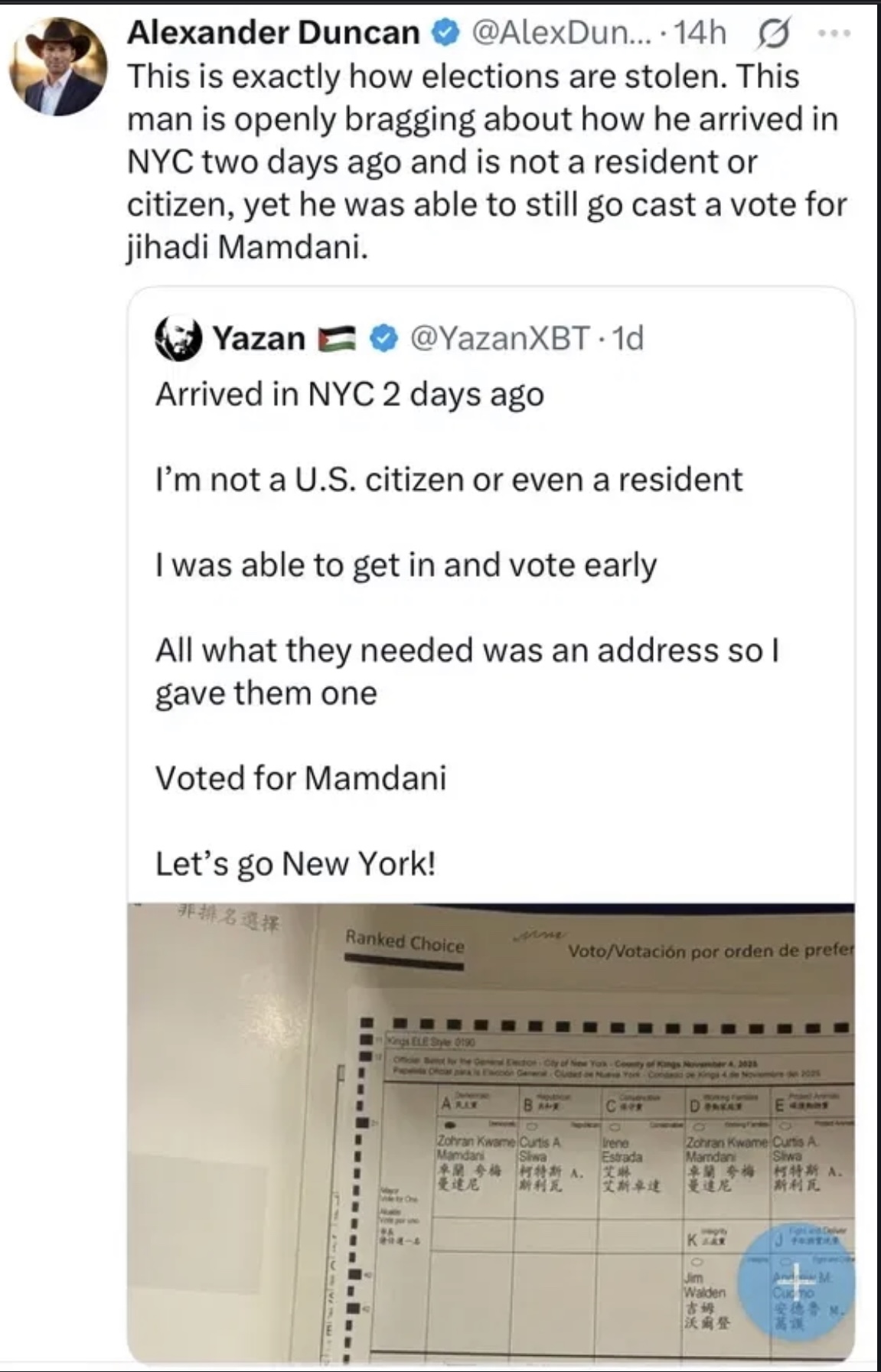The width and height of the screenshot is (881, 1372).
Task: Open Alexander Duncan's profile picture
Action: pos(58,66)
